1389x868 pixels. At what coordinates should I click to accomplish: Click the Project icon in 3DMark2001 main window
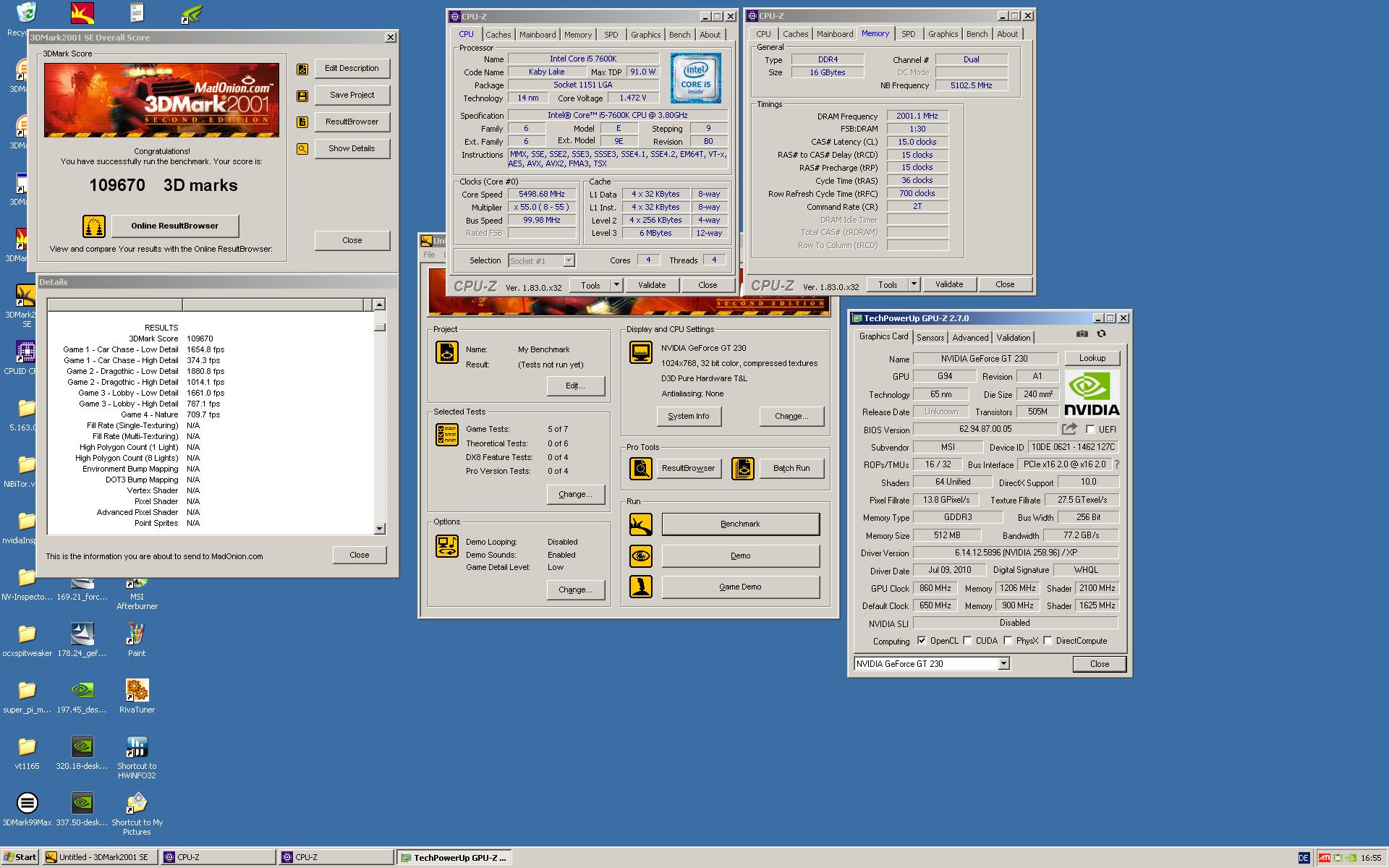click(x=447, y=352)
